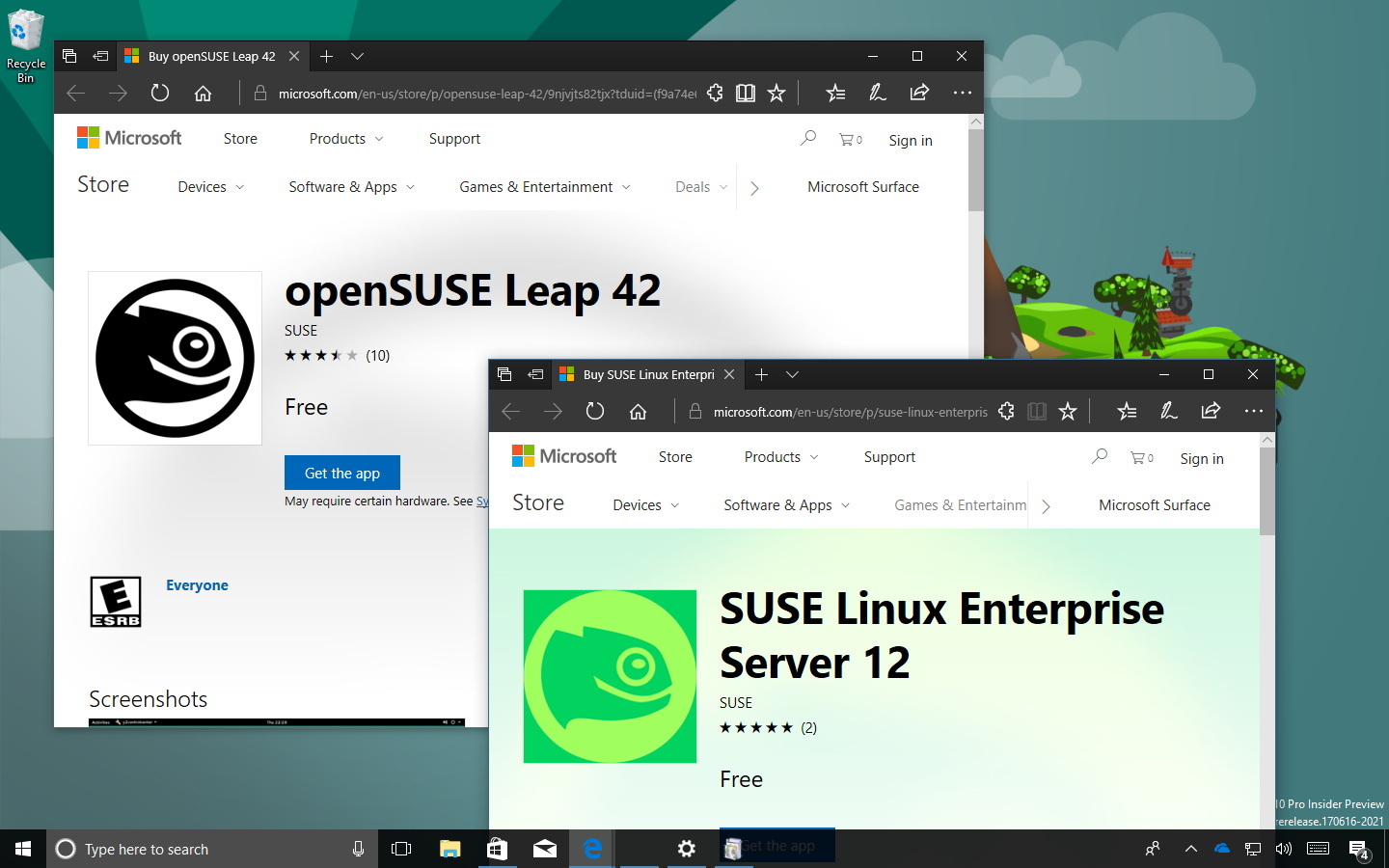
Task: Click address bar in openSUSE Leap window
Action: point(487,94)
